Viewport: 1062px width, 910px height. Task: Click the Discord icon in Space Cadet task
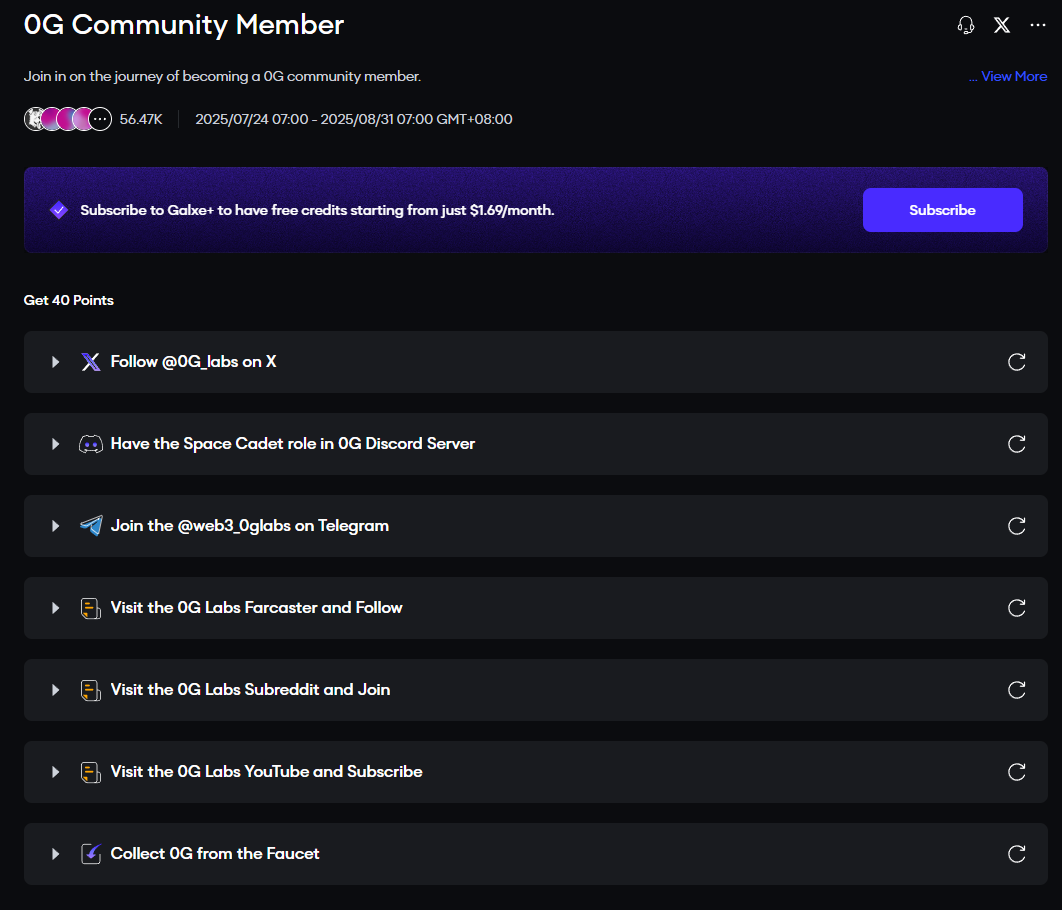pos(91,444)
